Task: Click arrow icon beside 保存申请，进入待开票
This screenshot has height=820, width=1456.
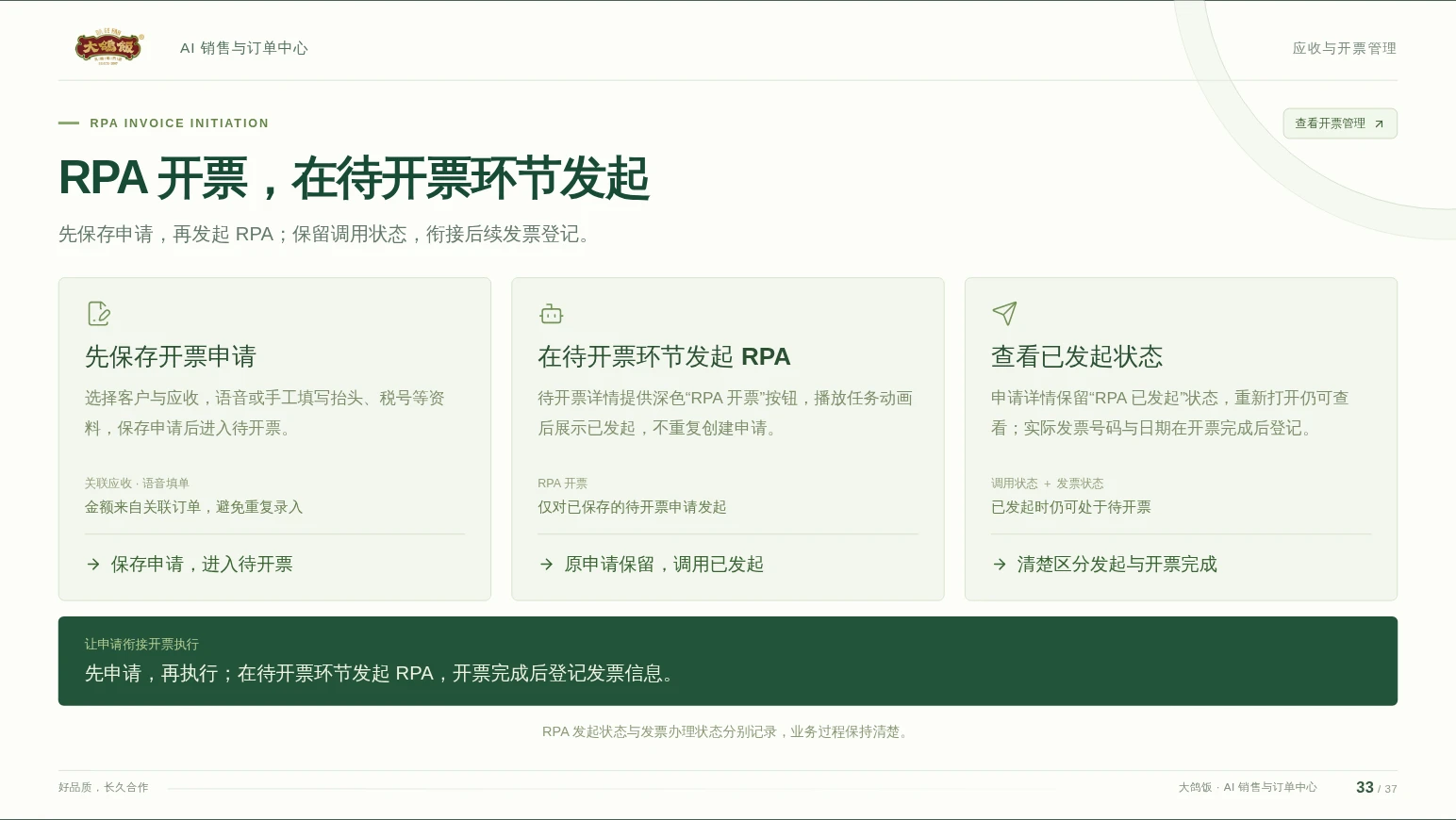Action: [x=93, y=565]
